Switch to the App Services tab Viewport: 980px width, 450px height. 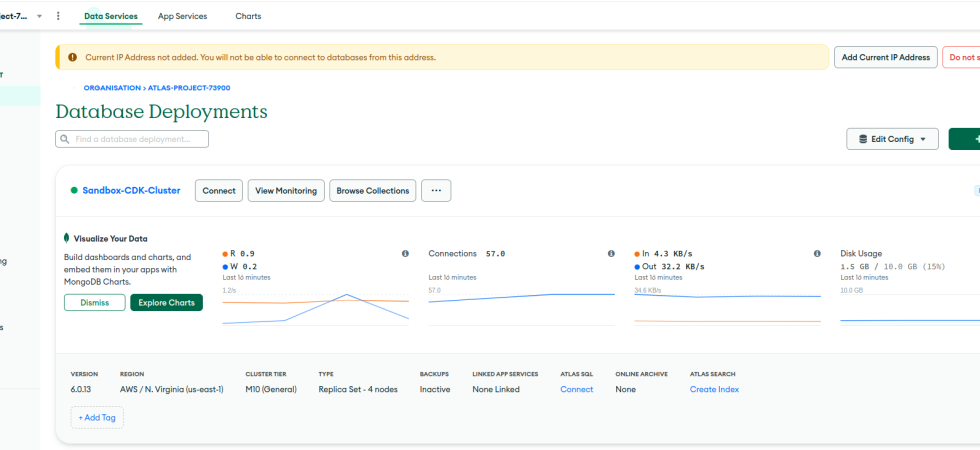pos(182,16)
